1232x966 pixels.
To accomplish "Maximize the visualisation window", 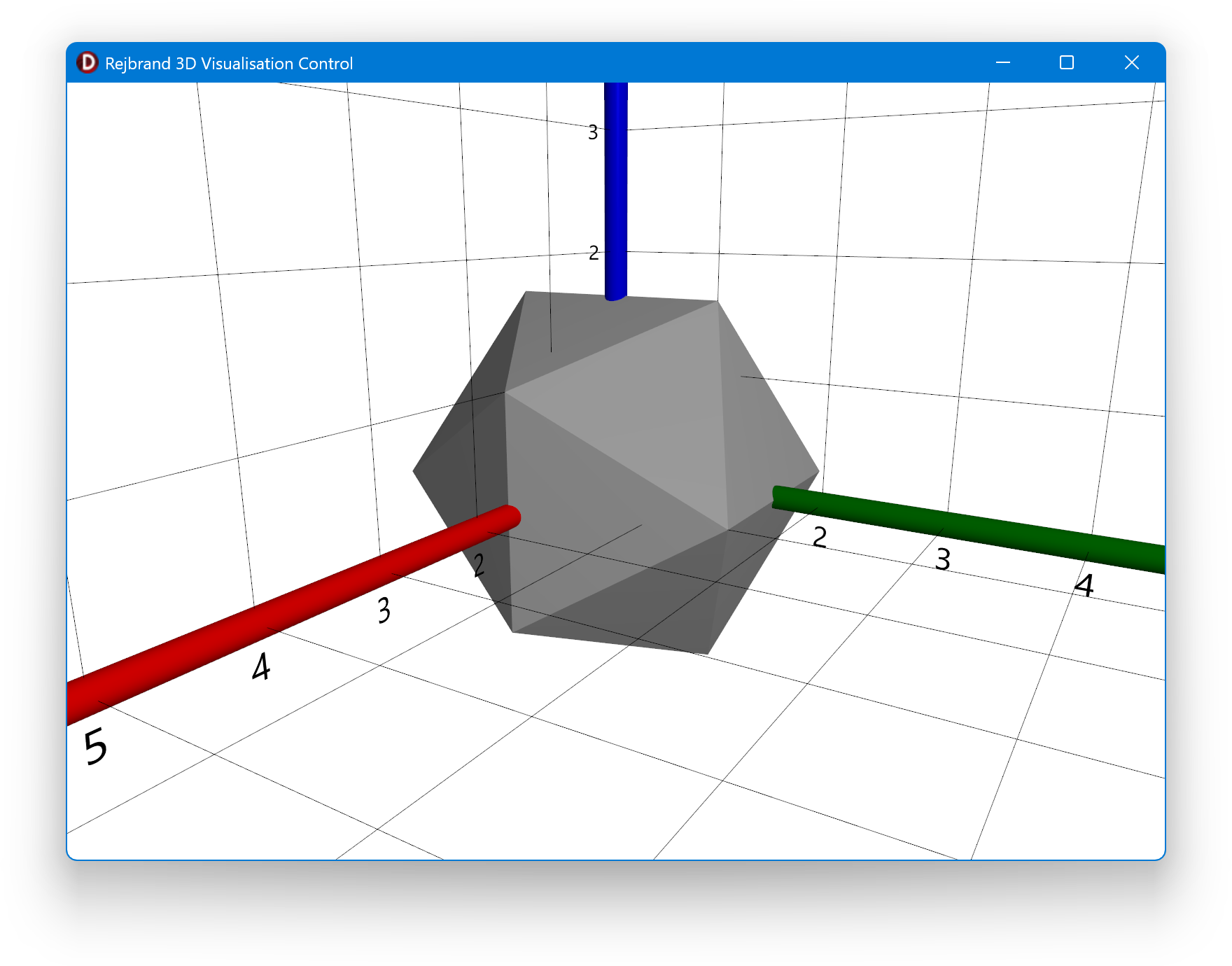I will click(x=1066, y=63).
